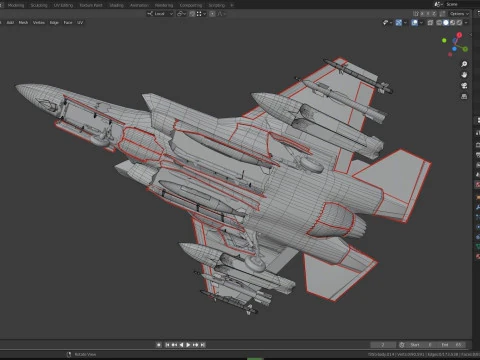Toggle proportional editing
Image resolution: width=480 pixels, height=360 pixels.
pos(212,14)
